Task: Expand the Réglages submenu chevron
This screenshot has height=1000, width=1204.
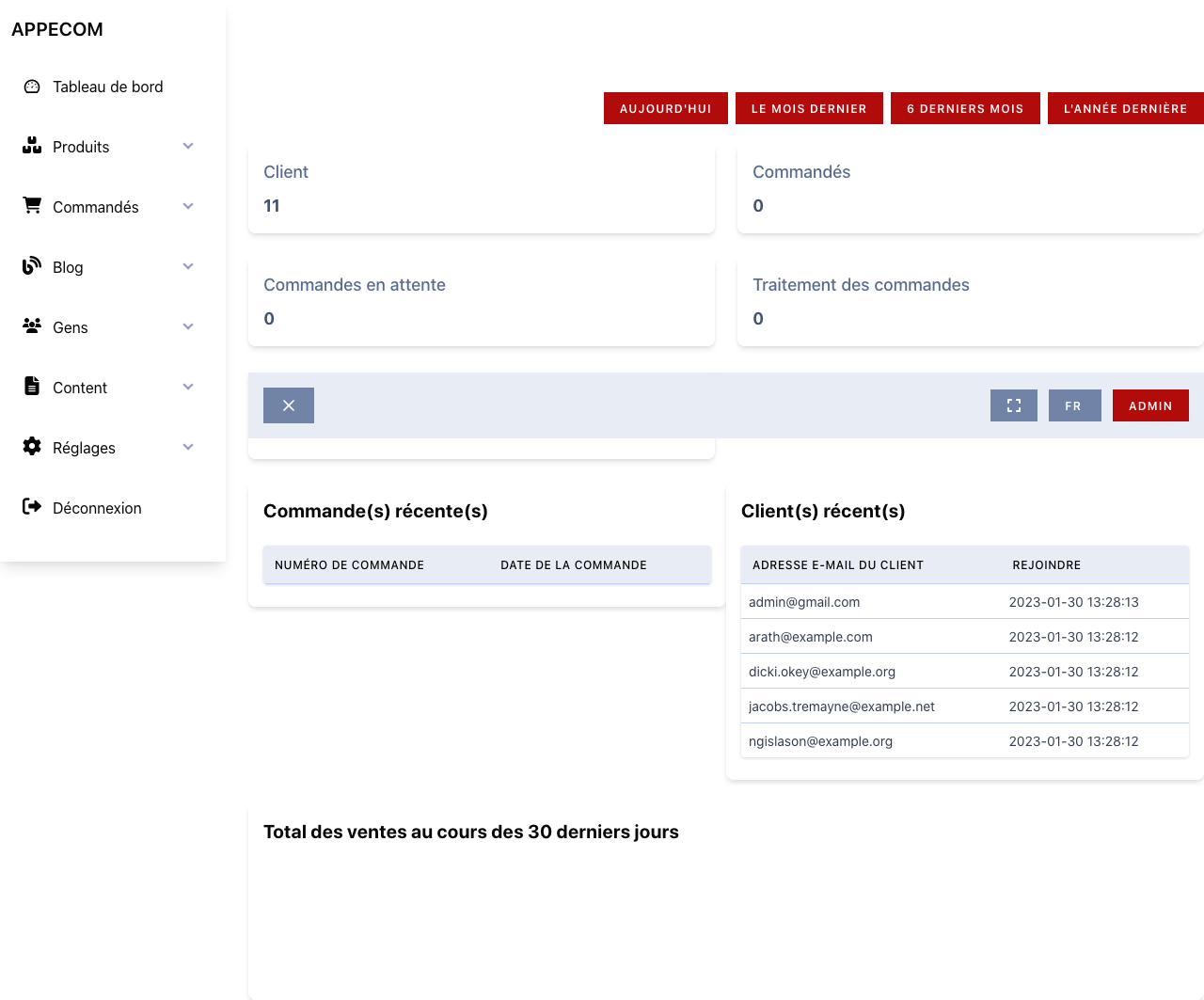Action: 188,447
